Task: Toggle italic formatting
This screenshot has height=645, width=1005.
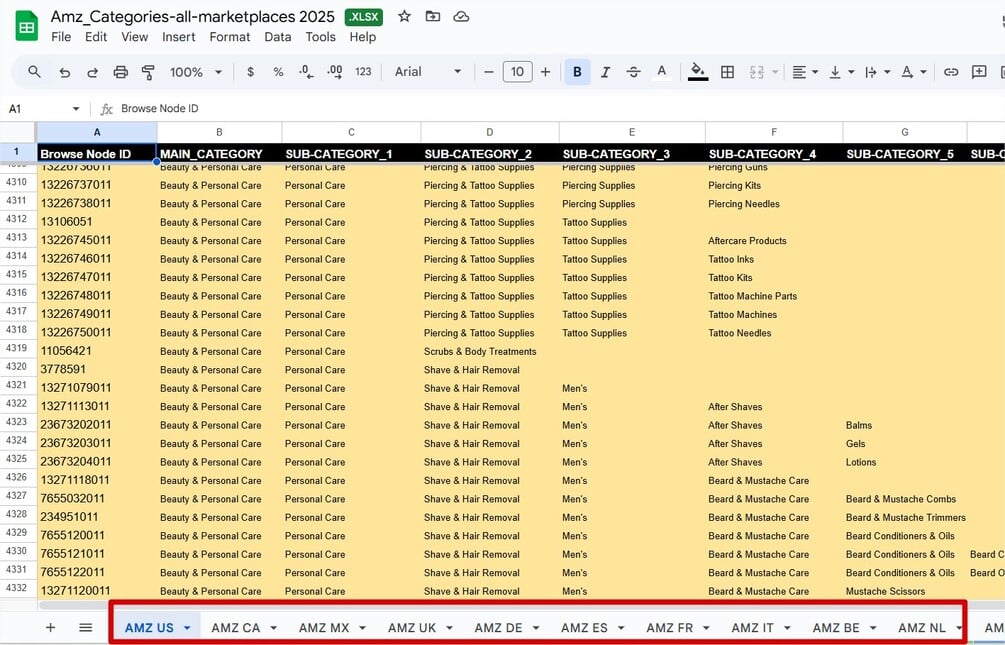Action: [x=605, y=71]
